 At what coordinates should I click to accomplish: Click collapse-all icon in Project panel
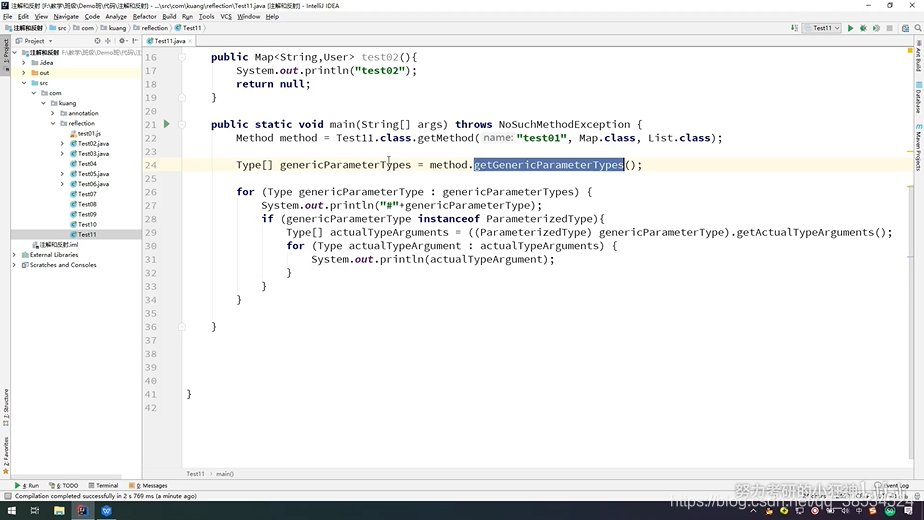[108, 41]
